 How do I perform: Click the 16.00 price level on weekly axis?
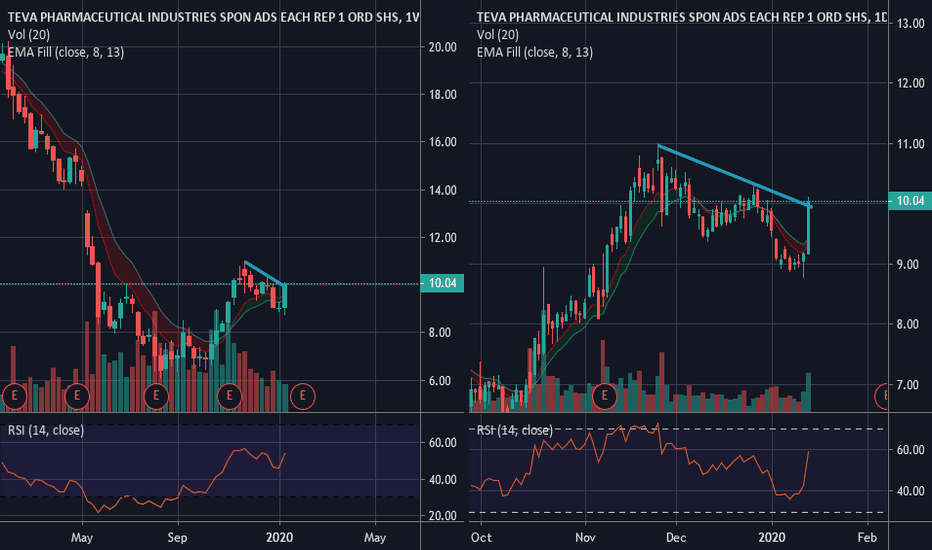(442, 142)
